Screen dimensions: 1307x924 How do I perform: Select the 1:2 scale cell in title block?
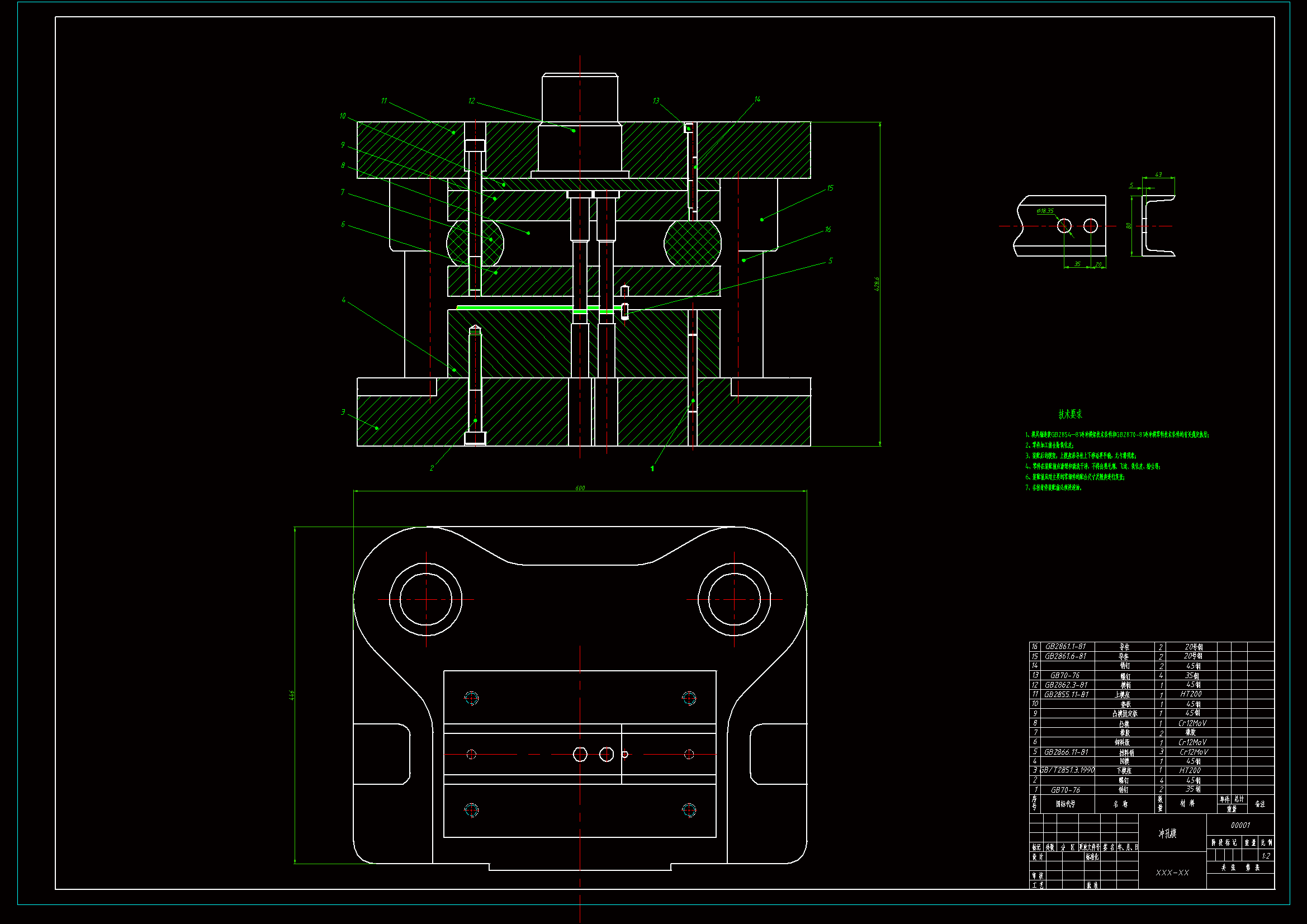click(1266, 856)
